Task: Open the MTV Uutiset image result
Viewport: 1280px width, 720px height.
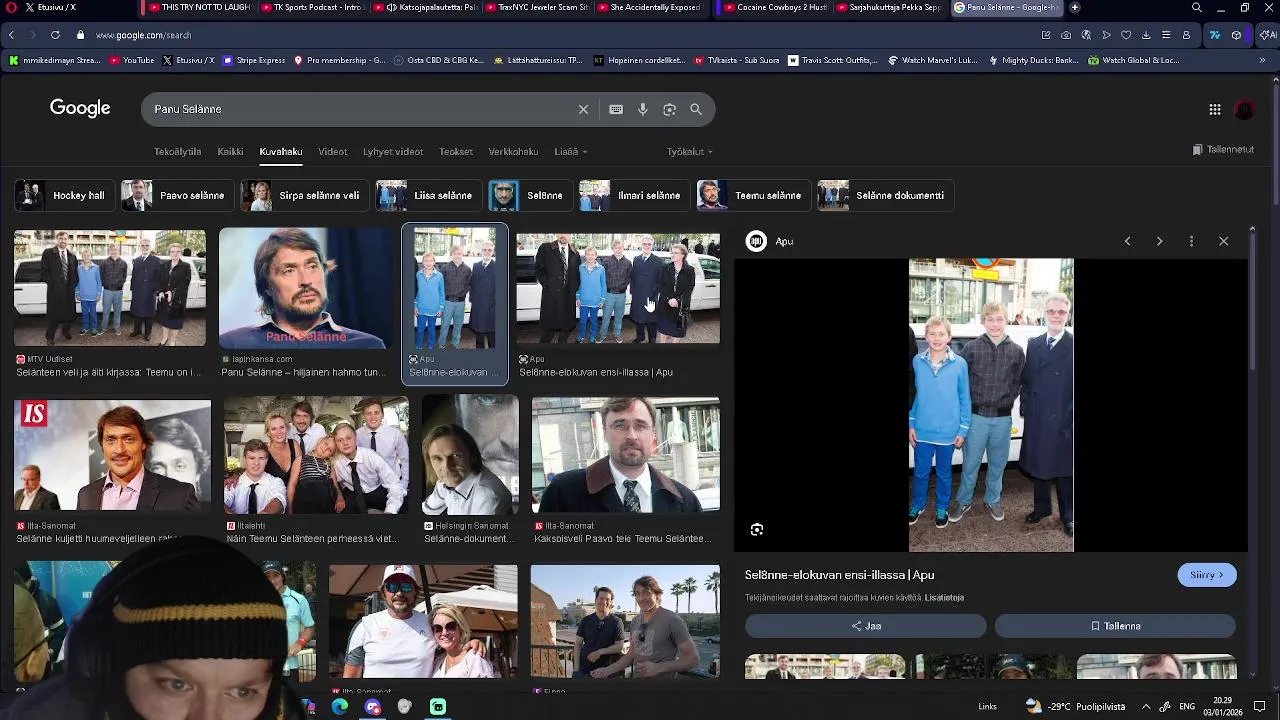Action: pyautogui.click(x=110, y=288)
